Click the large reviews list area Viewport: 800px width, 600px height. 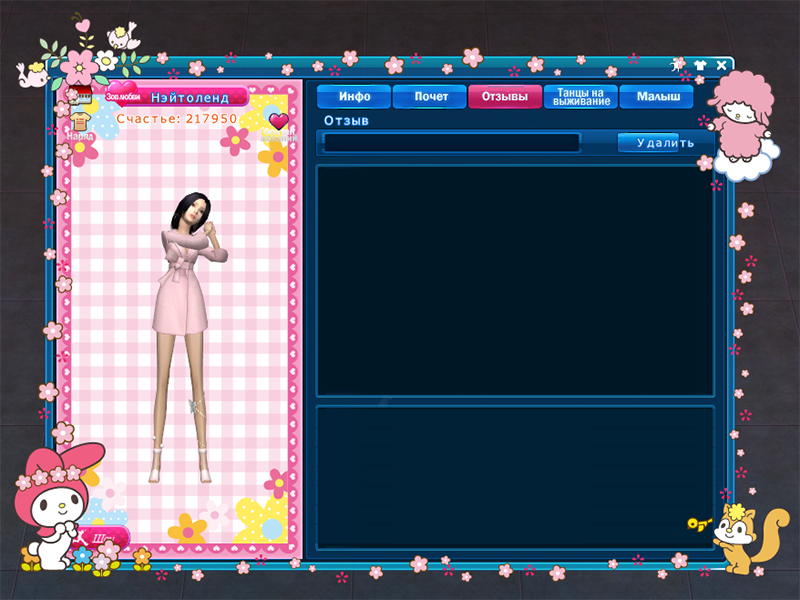(x=515, y=281)
